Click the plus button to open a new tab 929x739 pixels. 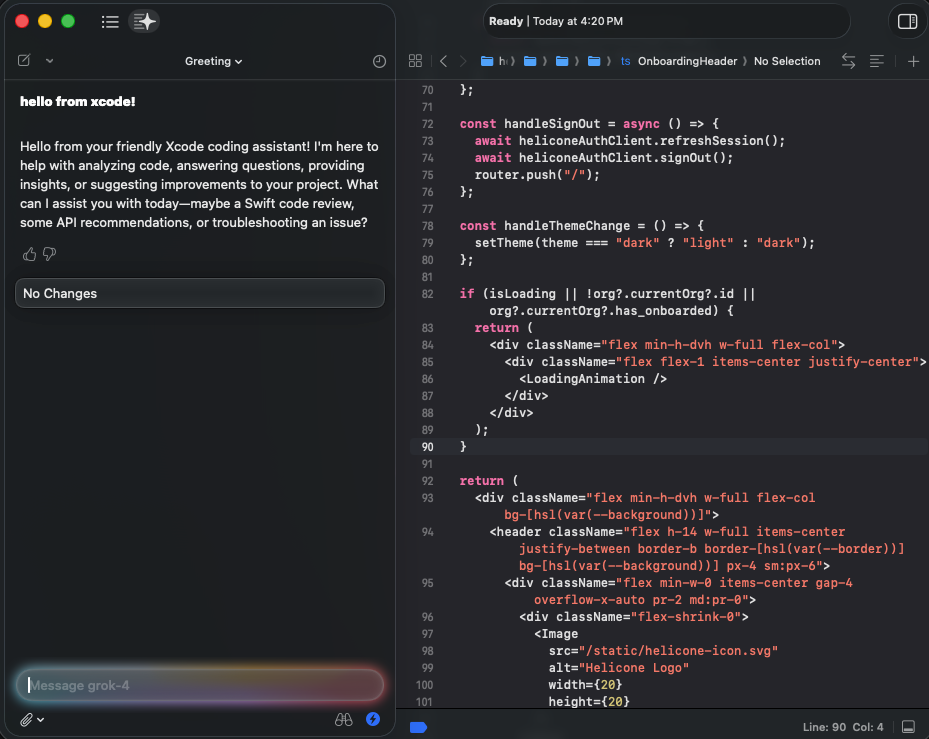pyautogui.click(x=912, y=61)
